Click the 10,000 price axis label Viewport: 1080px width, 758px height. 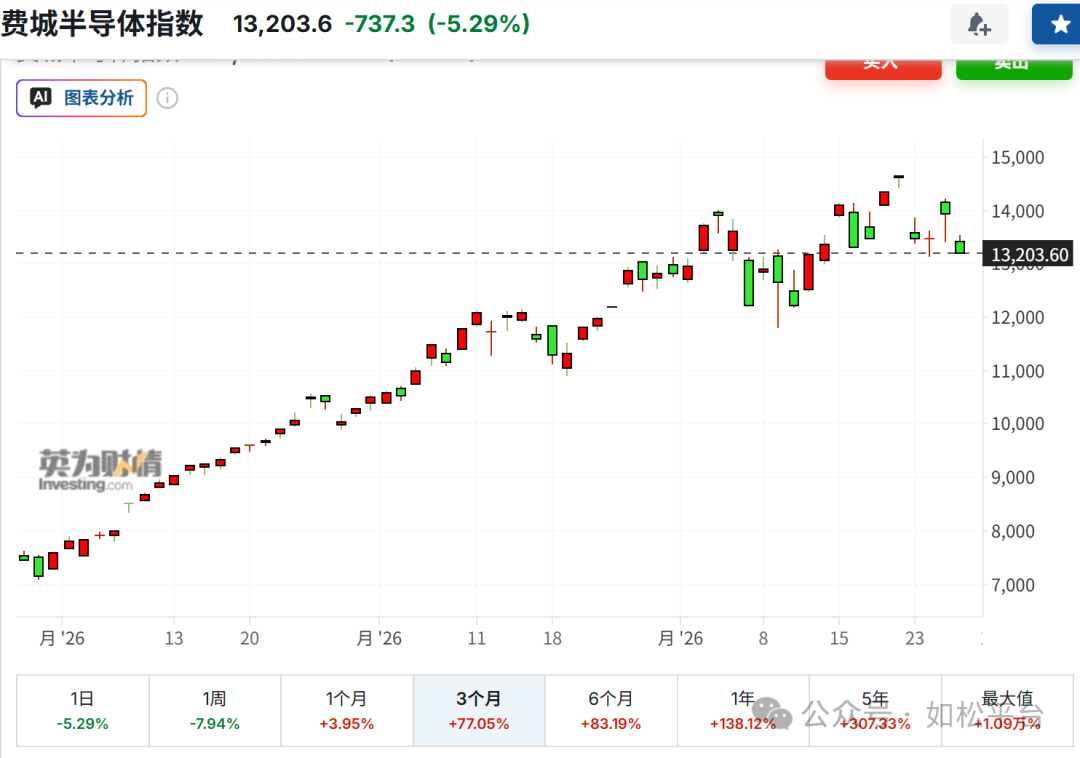tap(1017, 424)
